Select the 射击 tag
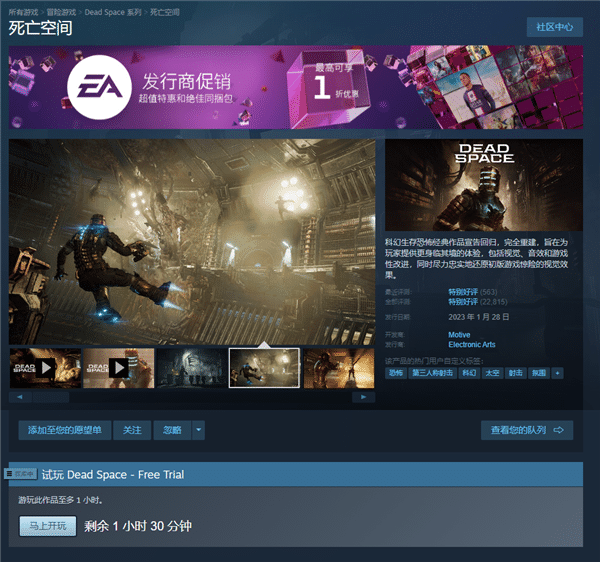The image size is (600, 562). click(x=515, y=373)
